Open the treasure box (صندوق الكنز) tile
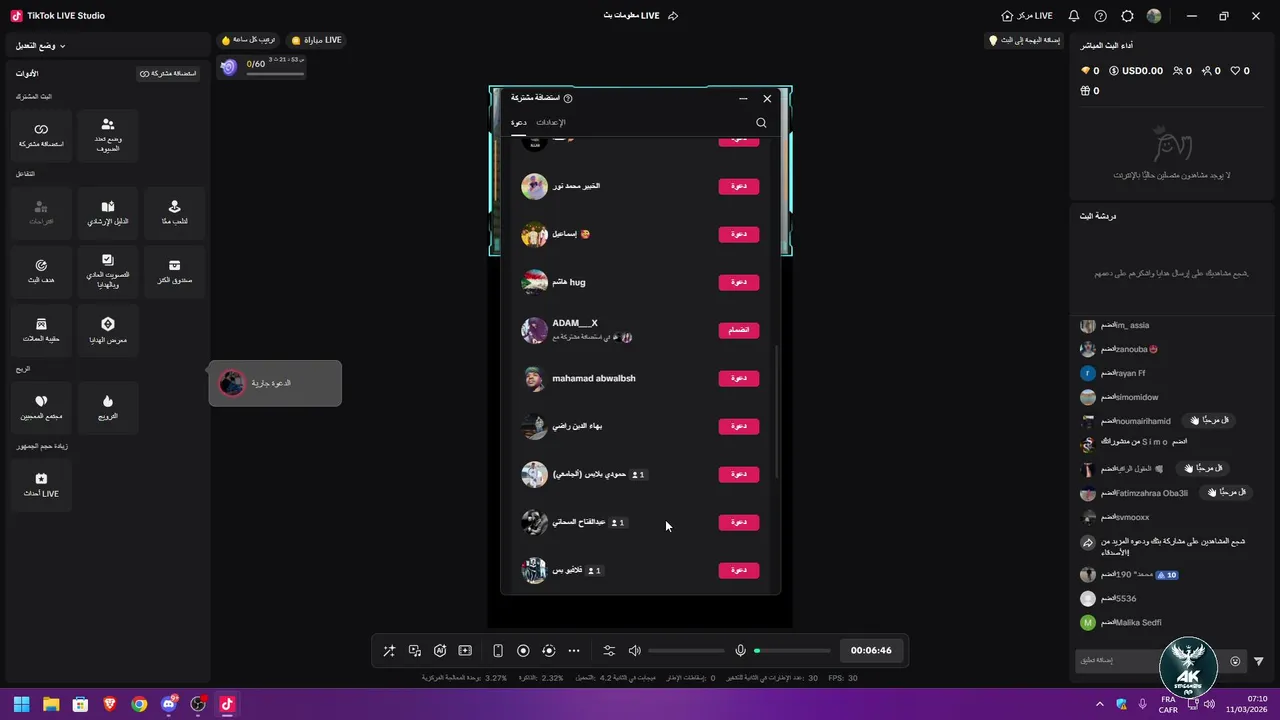This screenshot has height=720, width=1280. [174, 271]
